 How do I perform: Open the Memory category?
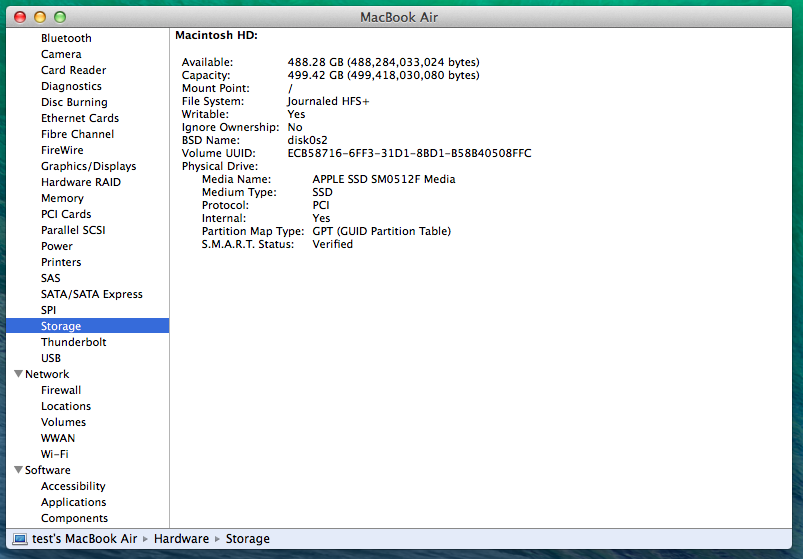[x=62, y=198]
